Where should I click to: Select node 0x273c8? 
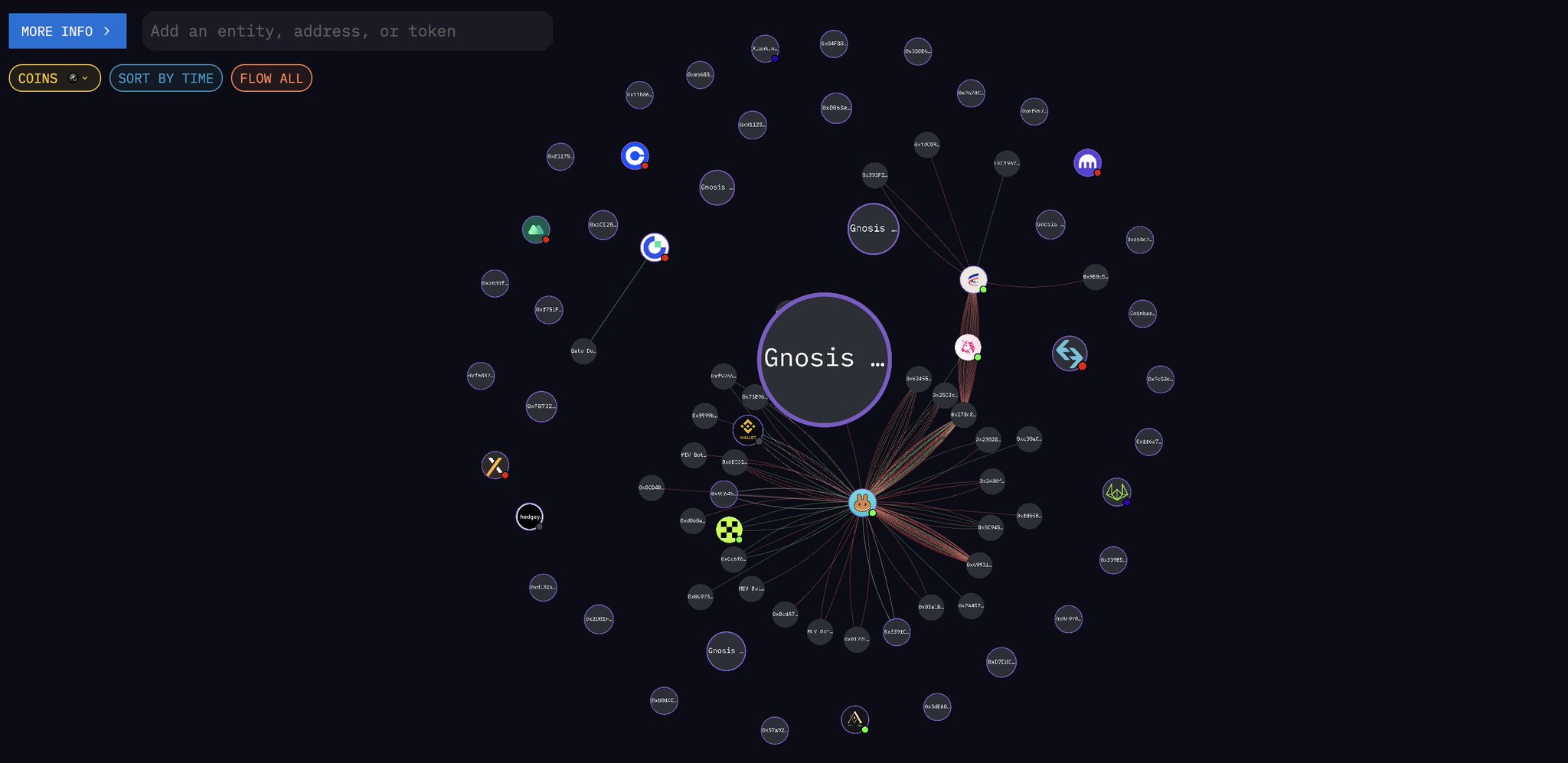(963, 415)
